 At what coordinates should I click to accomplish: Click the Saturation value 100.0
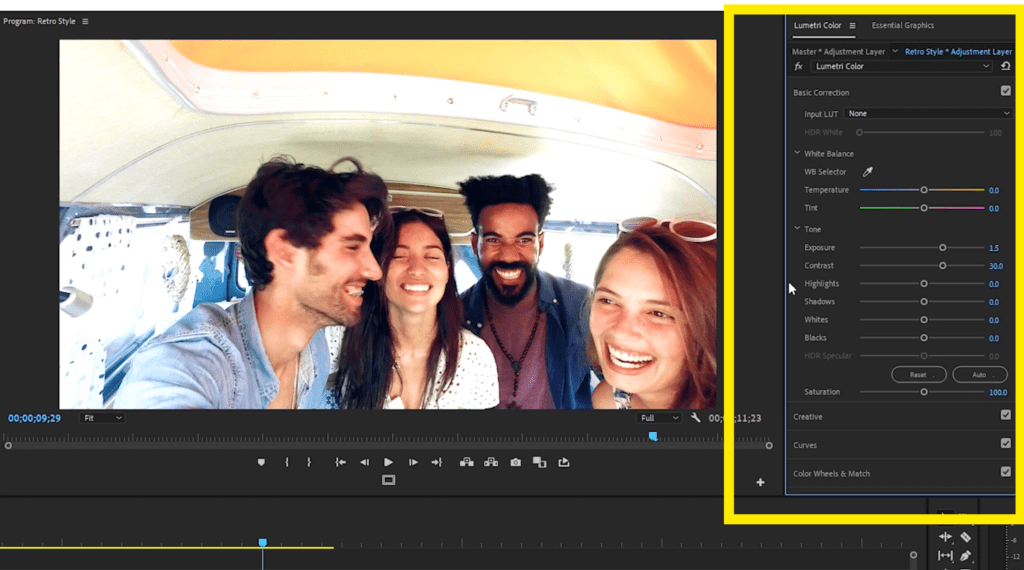click(998, 392)
